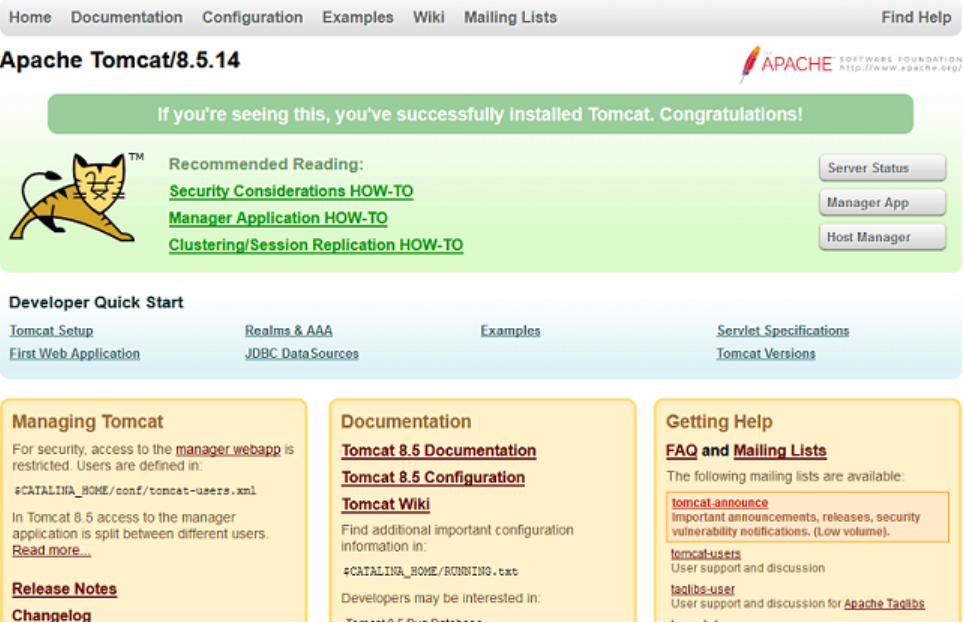Open the Servlet Specifications link
964x623 pixels.
[x=783, y=331]
